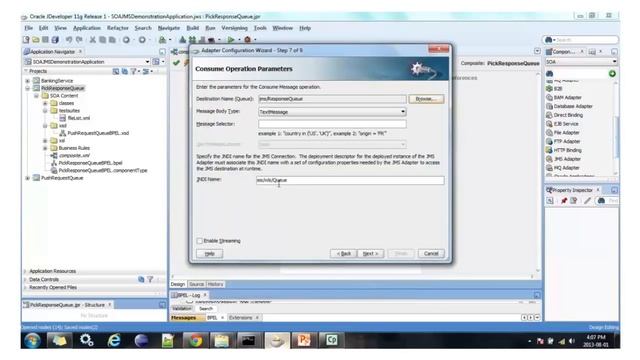Click the New file toolbar icon
This screenshot has height=360, width=640.
[27, 40]
